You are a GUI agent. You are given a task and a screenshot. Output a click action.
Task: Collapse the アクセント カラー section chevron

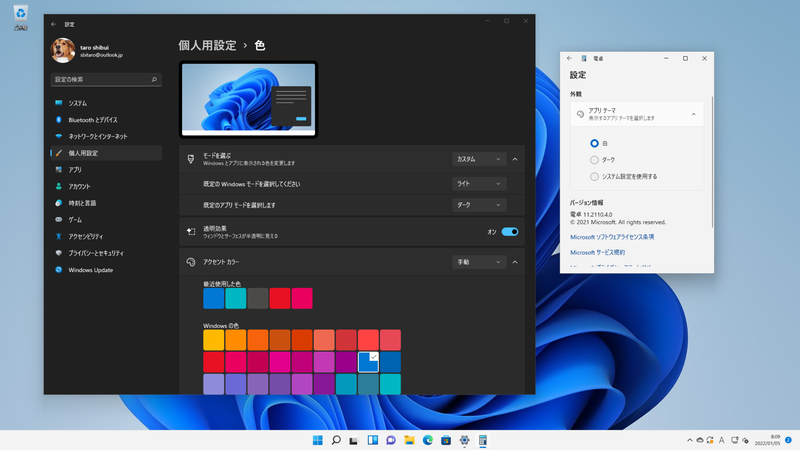pos(515,262)
